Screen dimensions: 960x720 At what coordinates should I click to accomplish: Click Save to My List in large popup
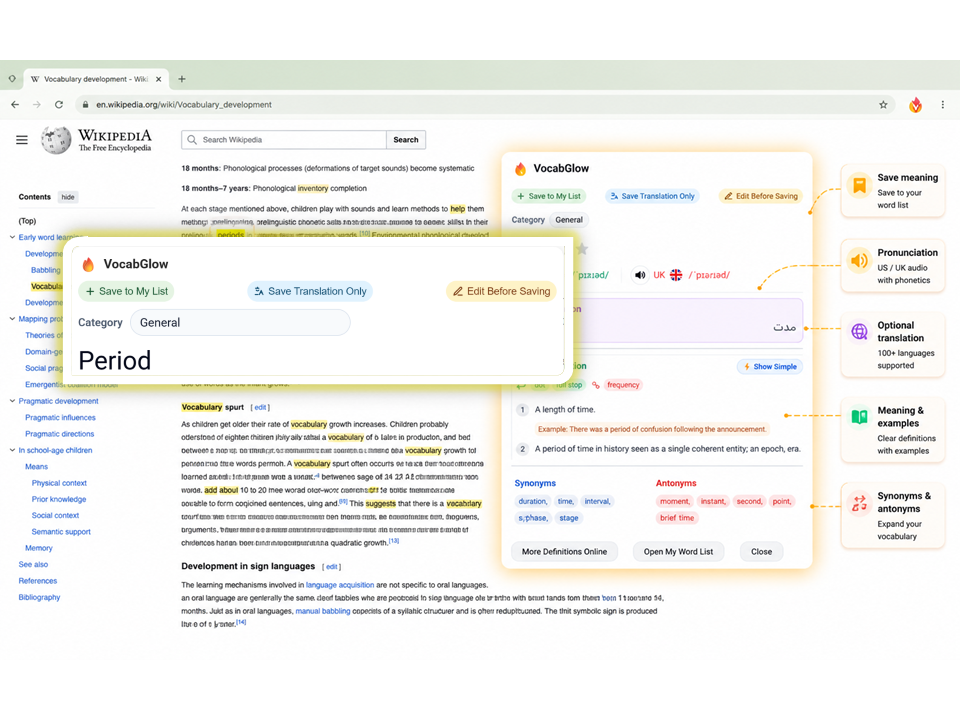click(127, 291)
